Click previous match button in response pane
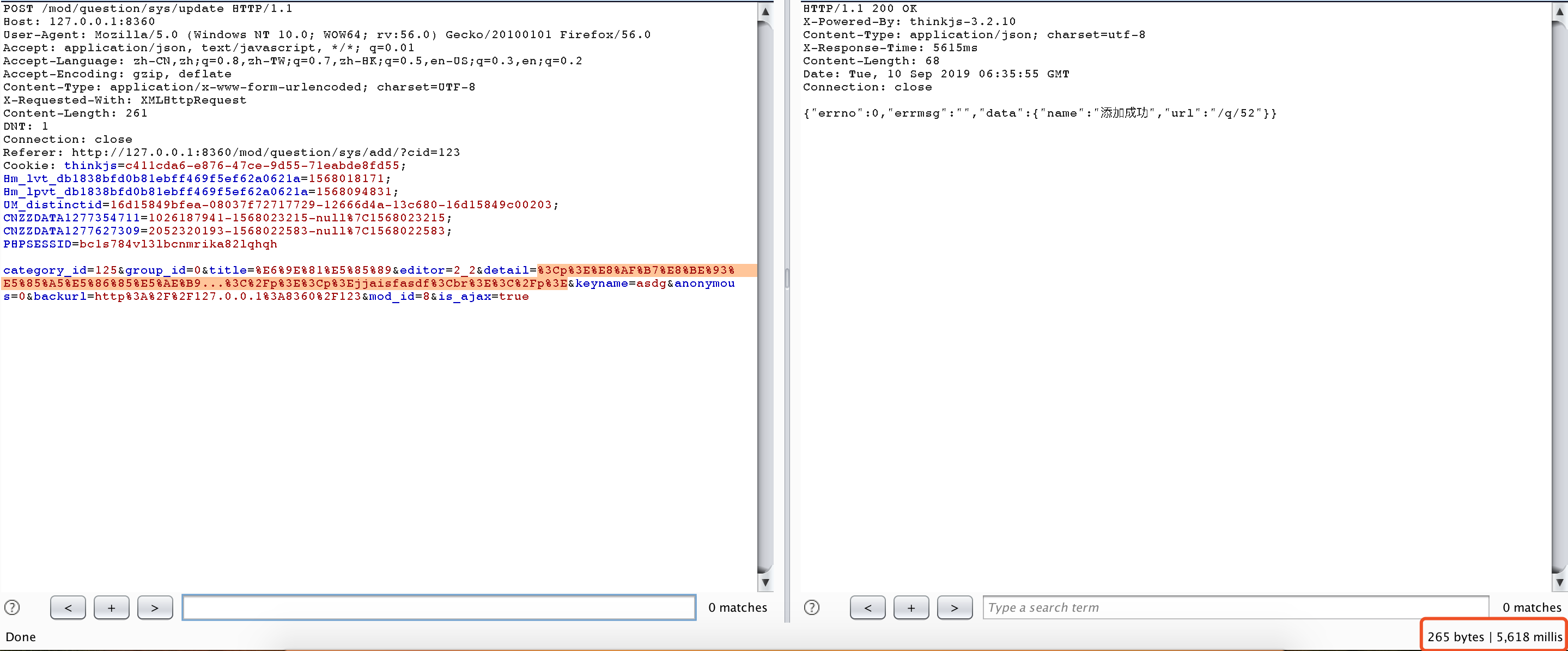Viewport: 1568px width, 651px height. coord(867,607)
